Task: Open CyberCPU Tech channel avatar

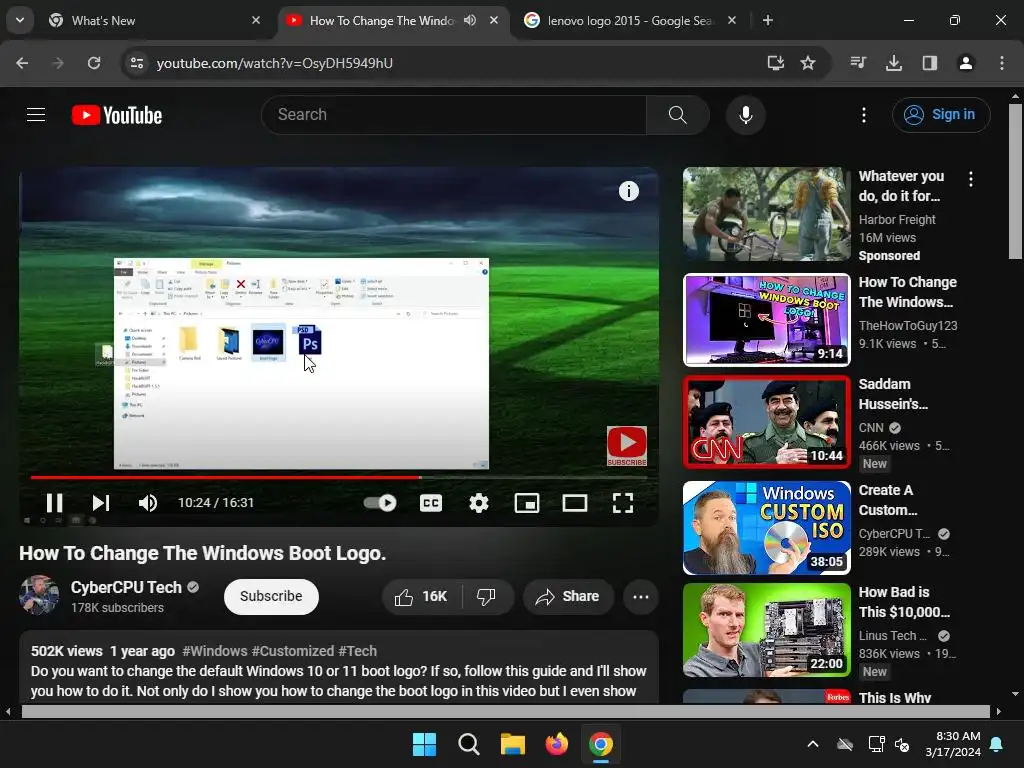Action: click(x=39, y=595)
